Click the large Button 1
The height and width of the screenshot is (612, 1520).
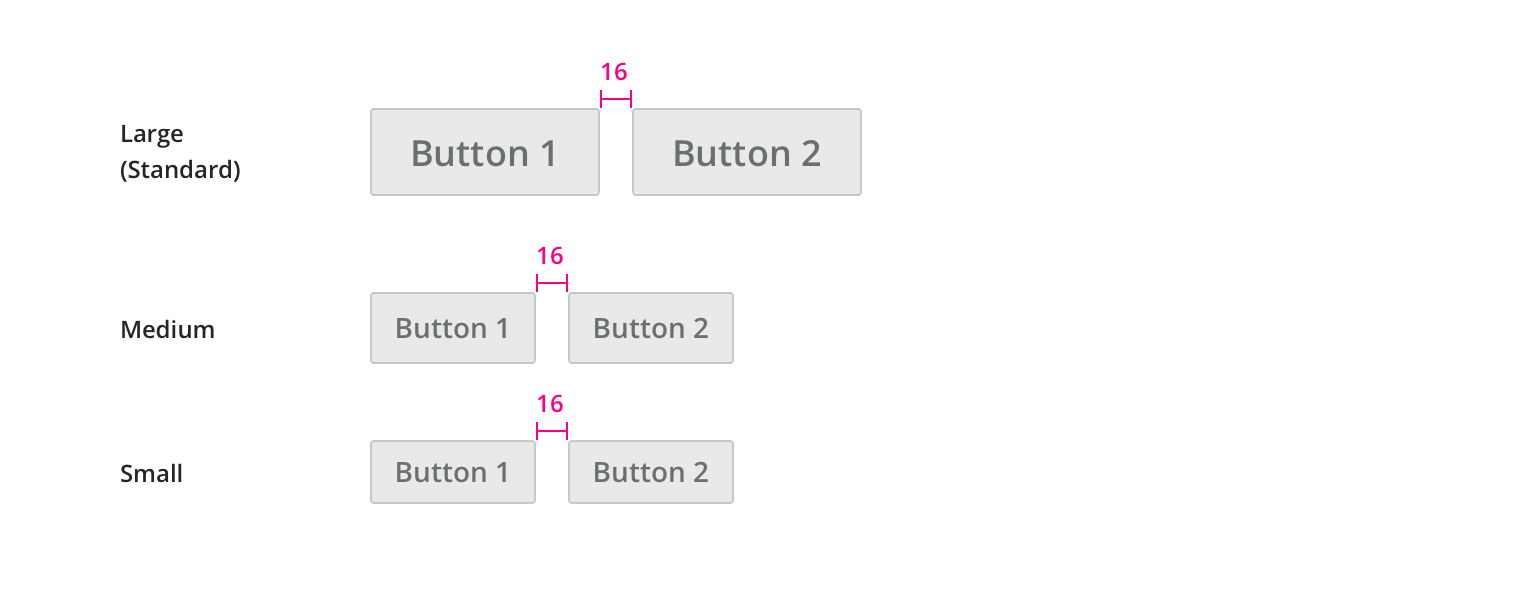pos(485,152)
